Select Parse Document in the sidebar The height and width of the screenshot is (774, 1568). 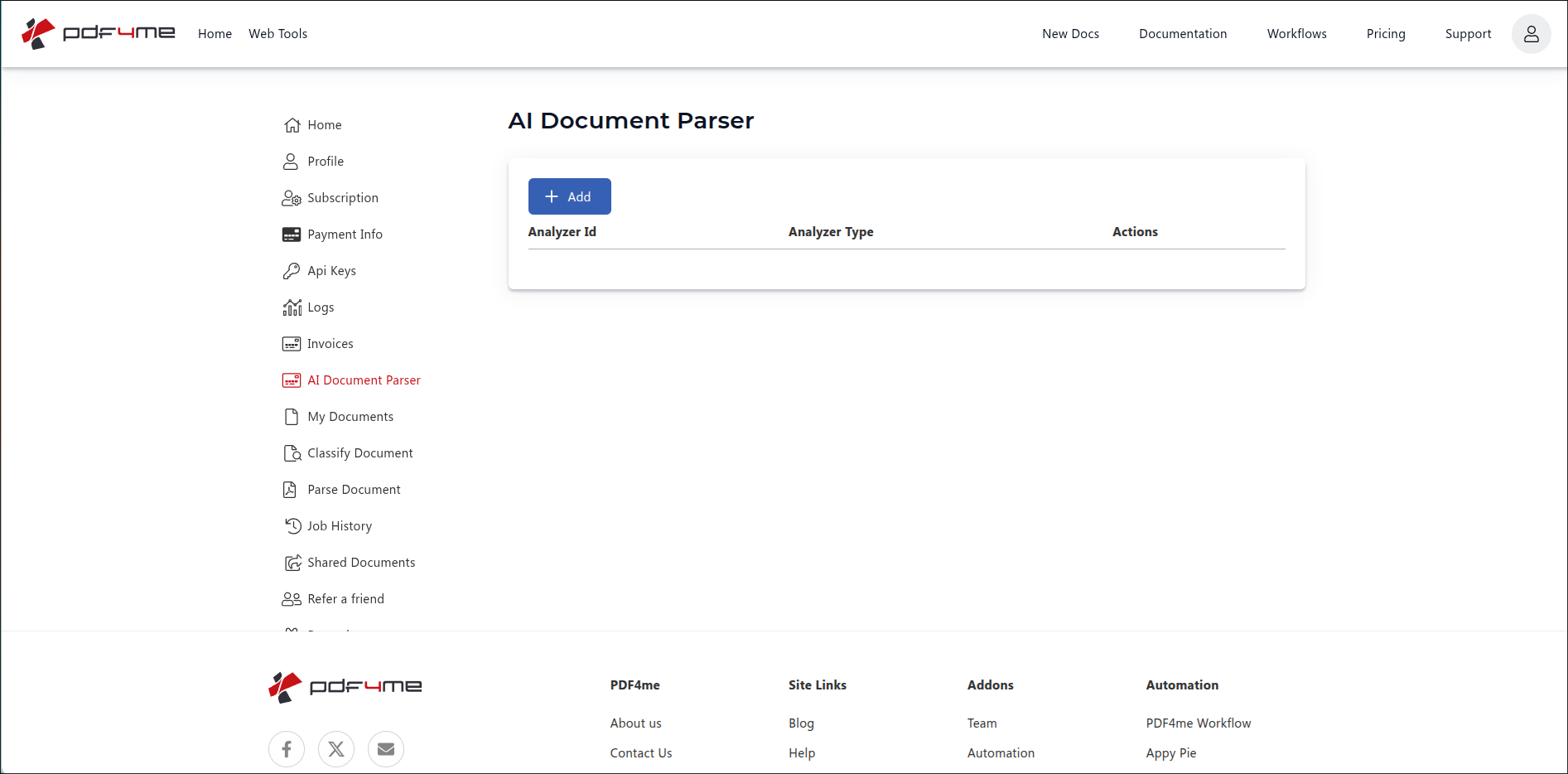[x=354, y=490]
